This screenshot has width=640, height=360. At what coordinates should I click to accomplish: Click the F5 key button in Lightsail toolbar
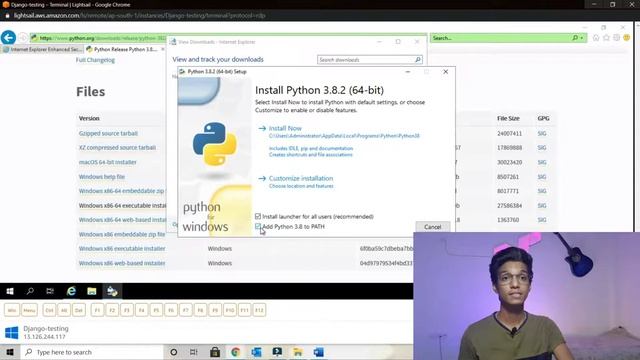pyautogui.click(x=156, y=310)
